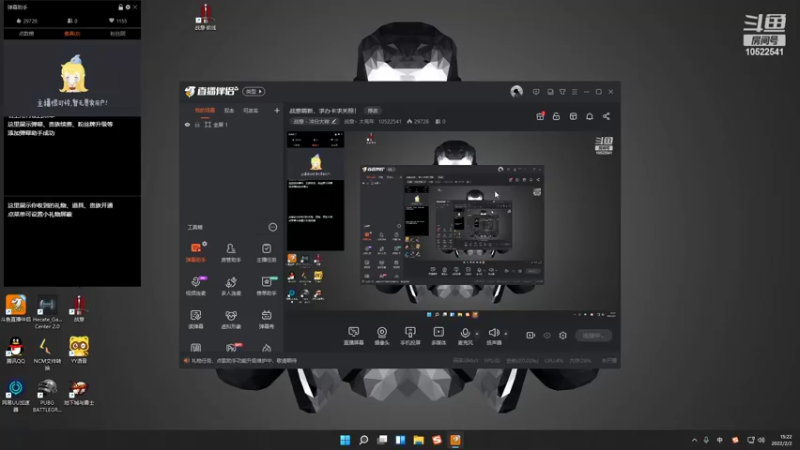This screenshot has height=450, width=800.
Task: Add a 直播屏幕 screen capture source
Action: point(354,336)
